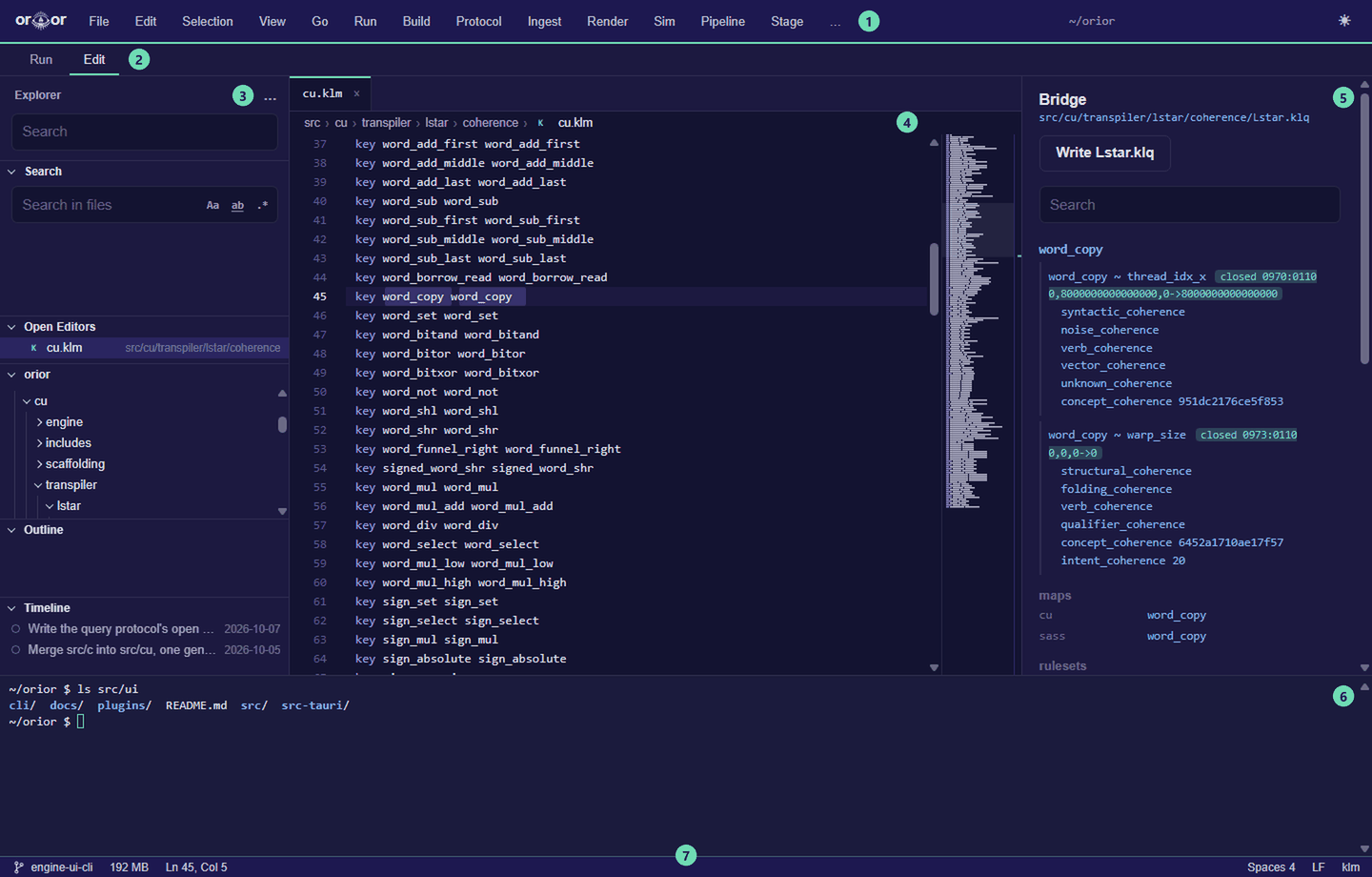
Task: Open the Protocol menu
Action: point(478,21)
